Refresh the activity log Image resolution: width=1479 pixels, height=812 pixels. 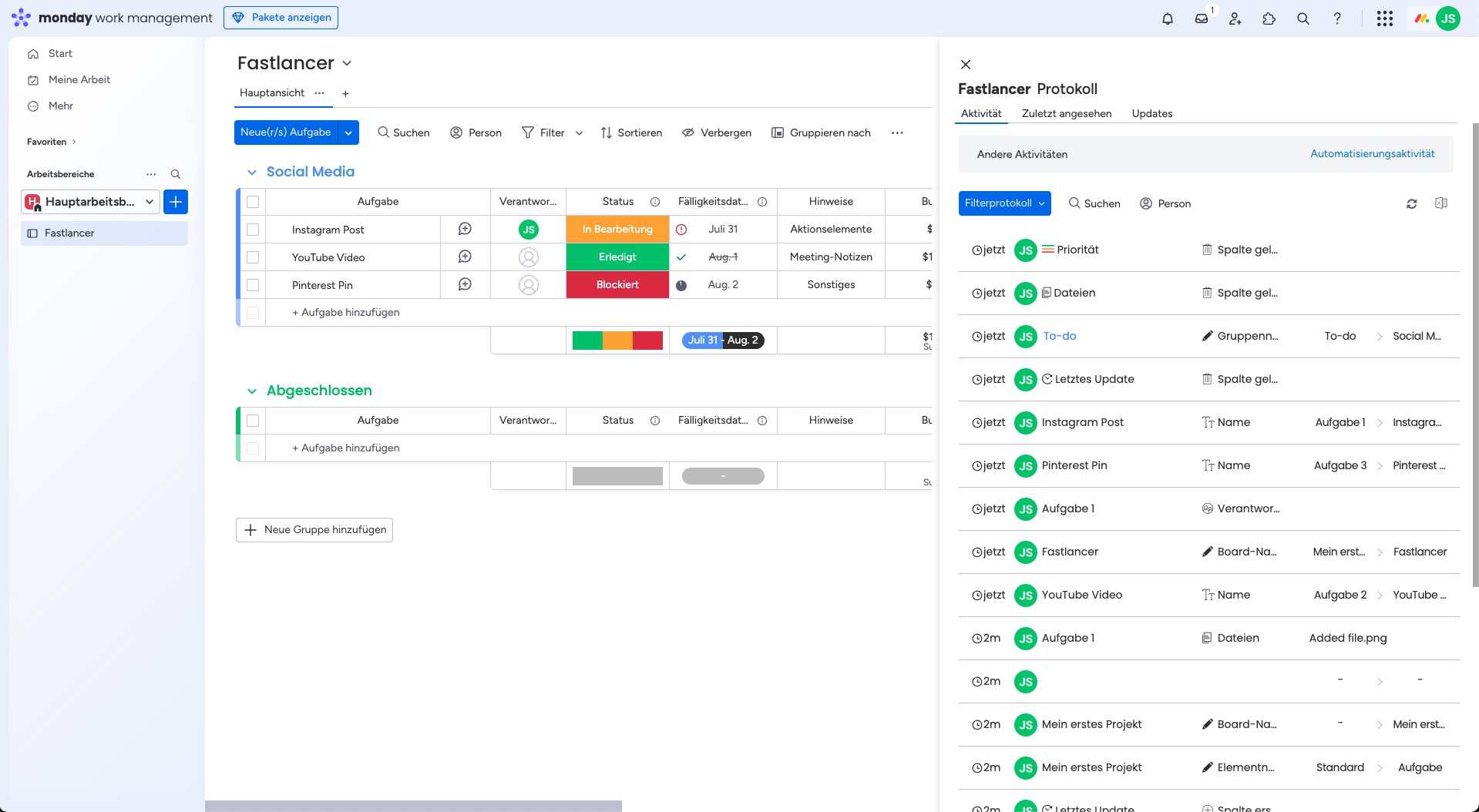[x=1412, y=203]
